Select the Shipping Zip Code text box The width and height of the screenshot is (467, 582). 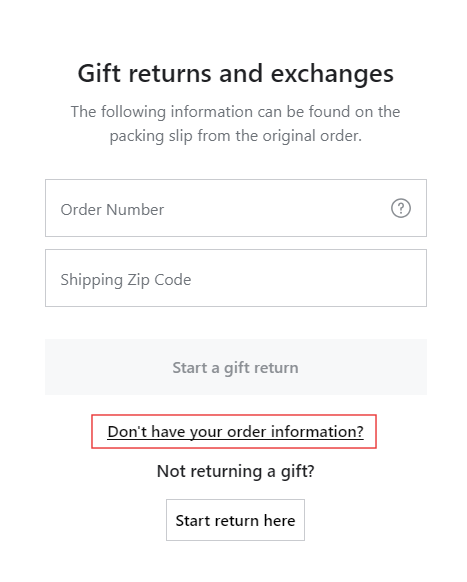[x=236, y=278]
